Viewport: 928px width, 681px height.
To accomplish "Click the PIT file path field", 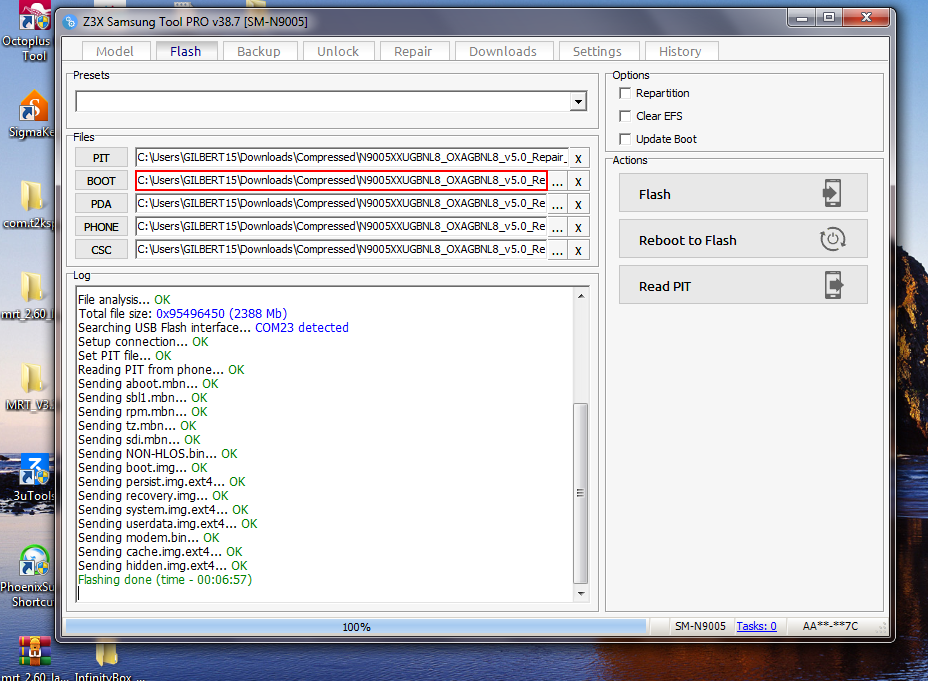I will click(x=352, y=157).
